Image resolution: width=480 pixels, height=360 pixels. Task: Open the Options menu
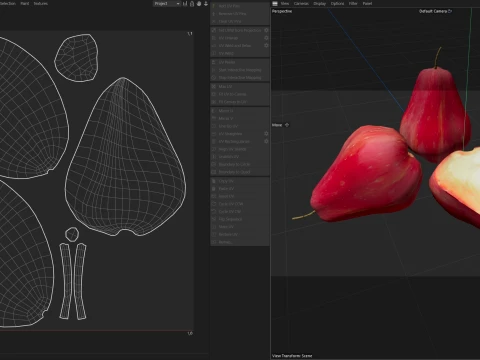click(x=337, y=4)
